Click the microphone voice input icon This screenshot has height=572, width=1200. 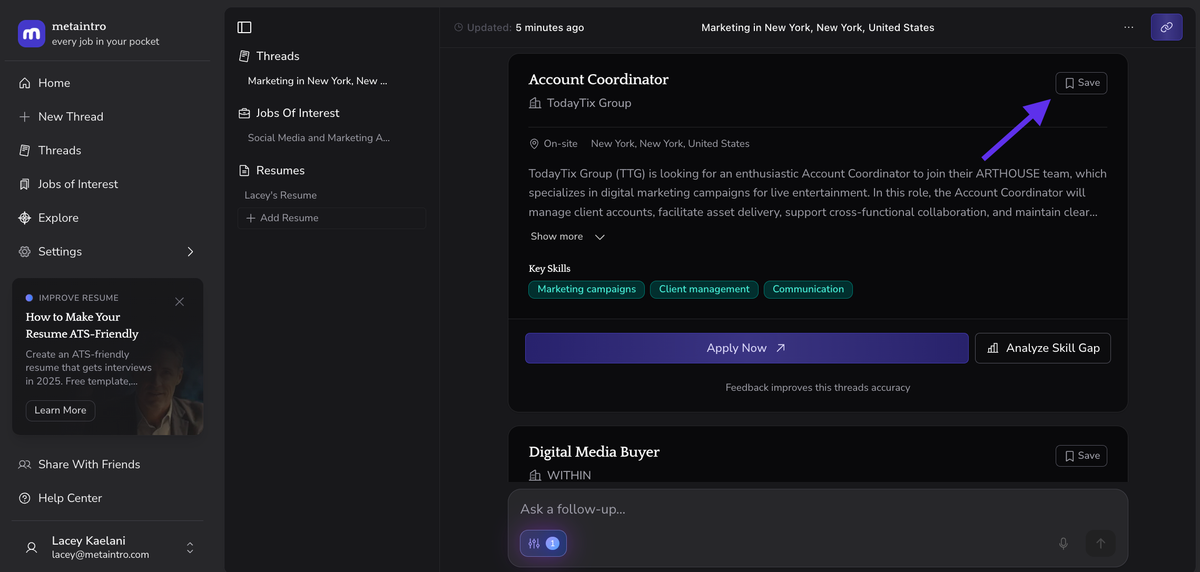click(x=1063, y=543)
